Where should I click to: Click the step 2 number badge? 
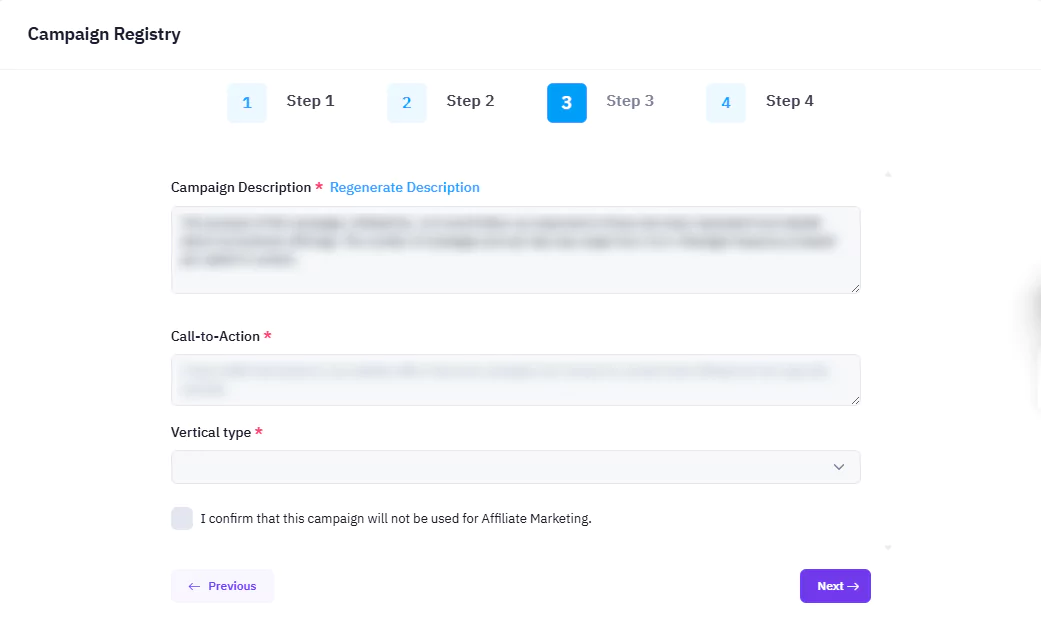(407, 103)
